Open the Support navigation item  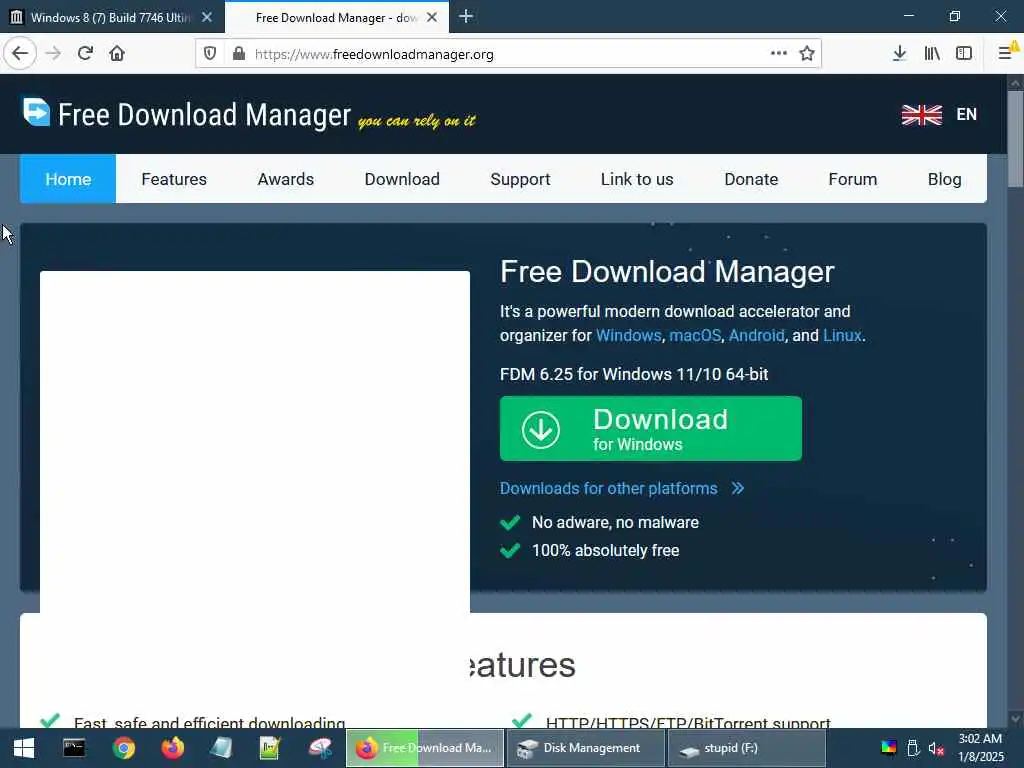520,179
